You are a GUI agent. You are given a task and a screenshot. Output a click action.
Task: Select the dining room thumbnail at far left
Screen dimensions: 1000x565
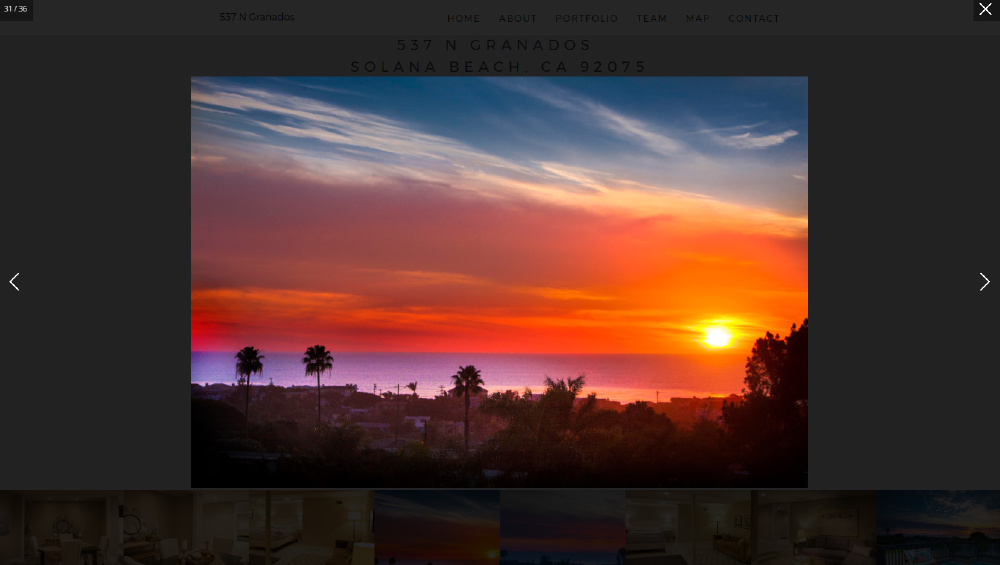pyautogui.click(x=61, y=527)
